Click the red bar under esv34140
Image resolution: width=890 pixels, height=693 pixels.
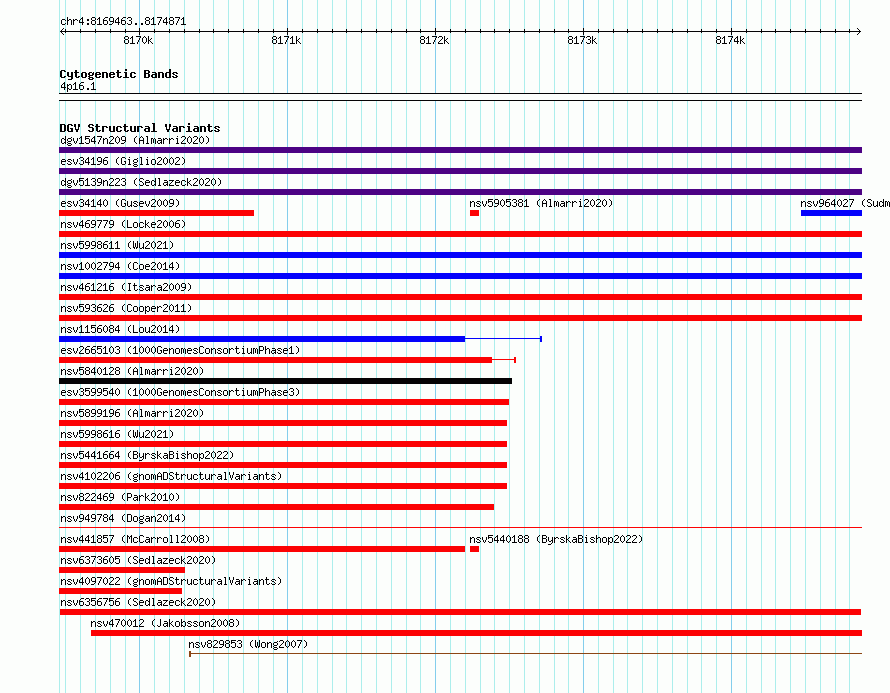157,213
